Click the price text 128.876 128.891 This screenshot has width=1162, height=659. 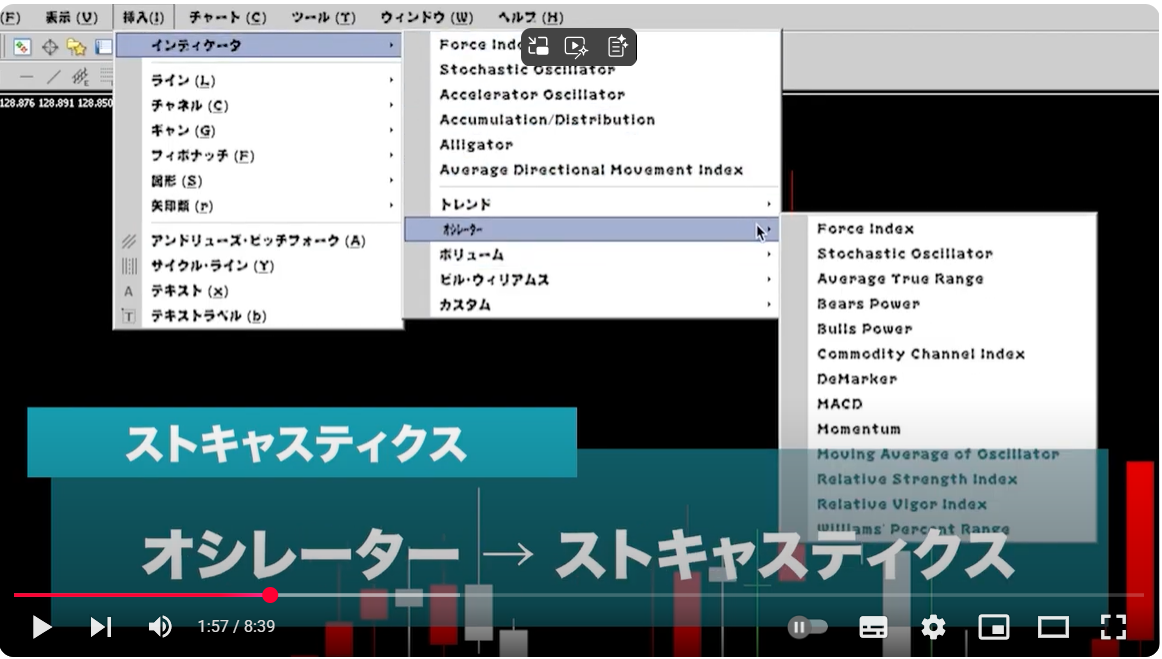point(37,103)
